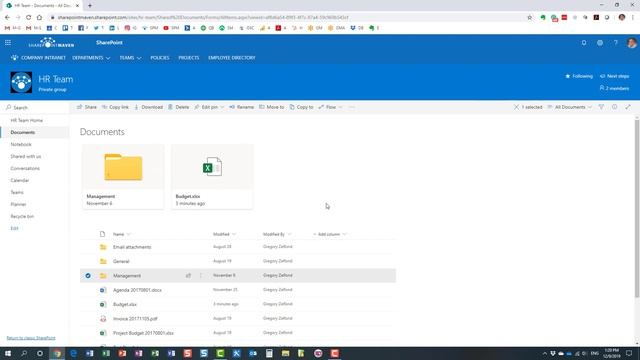Viewport: 640px width, 360px height.
Task: Open more commands ellipsis in toolbar
Action: click(x=352, y=107)
